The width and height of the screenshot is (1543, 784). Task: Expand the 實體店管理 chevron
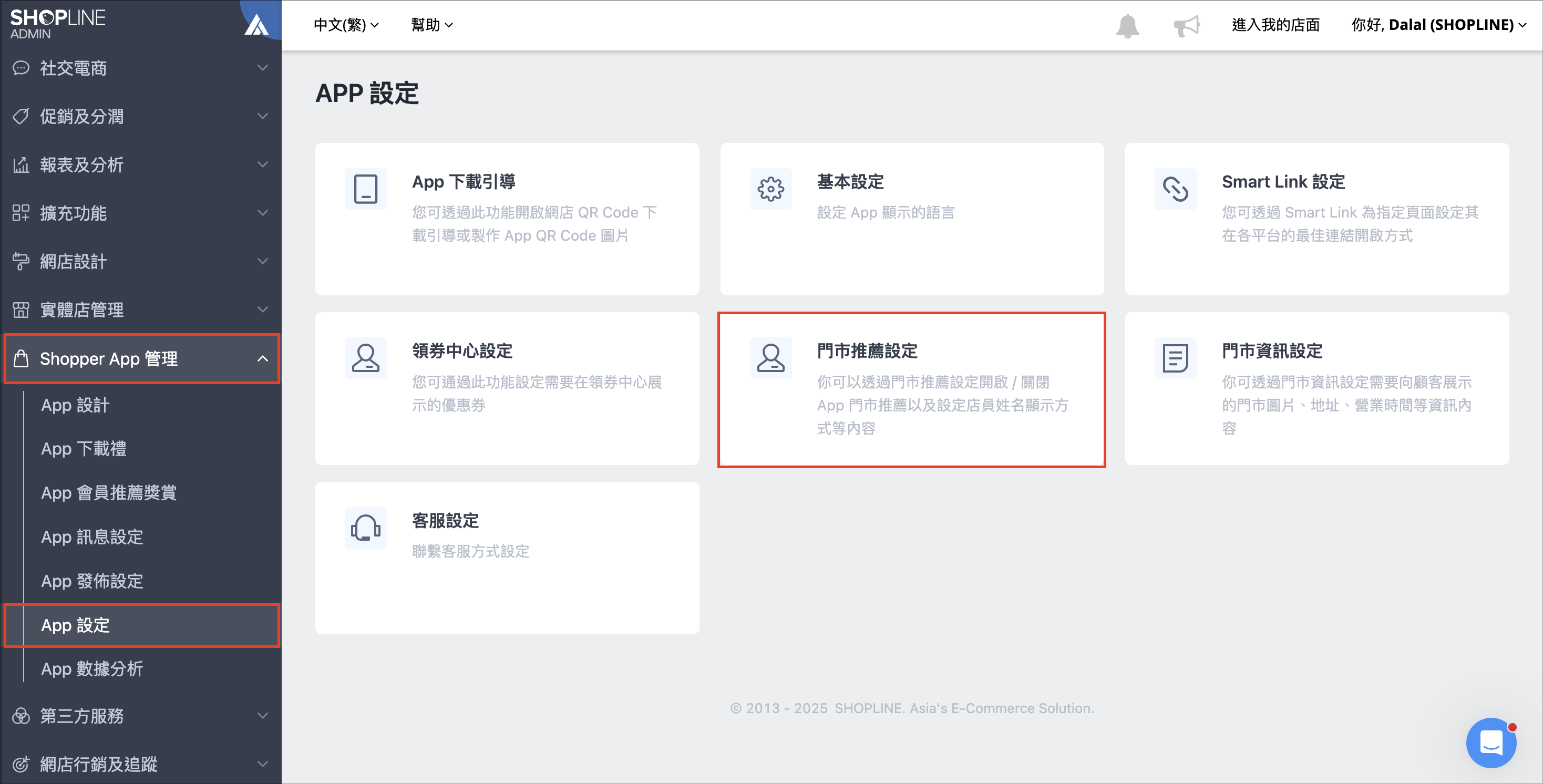[262, 310]
